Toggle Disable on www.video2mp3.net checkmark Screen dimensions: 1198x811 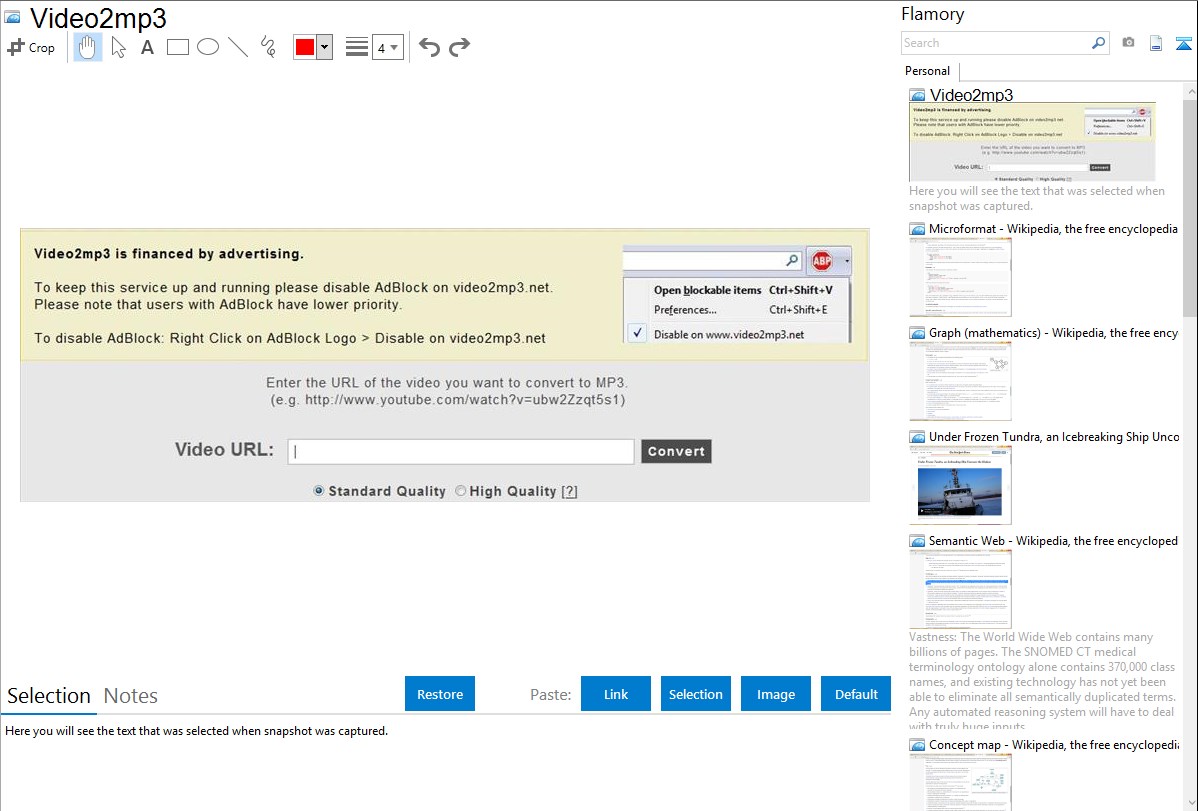click(x=637, y=333)
